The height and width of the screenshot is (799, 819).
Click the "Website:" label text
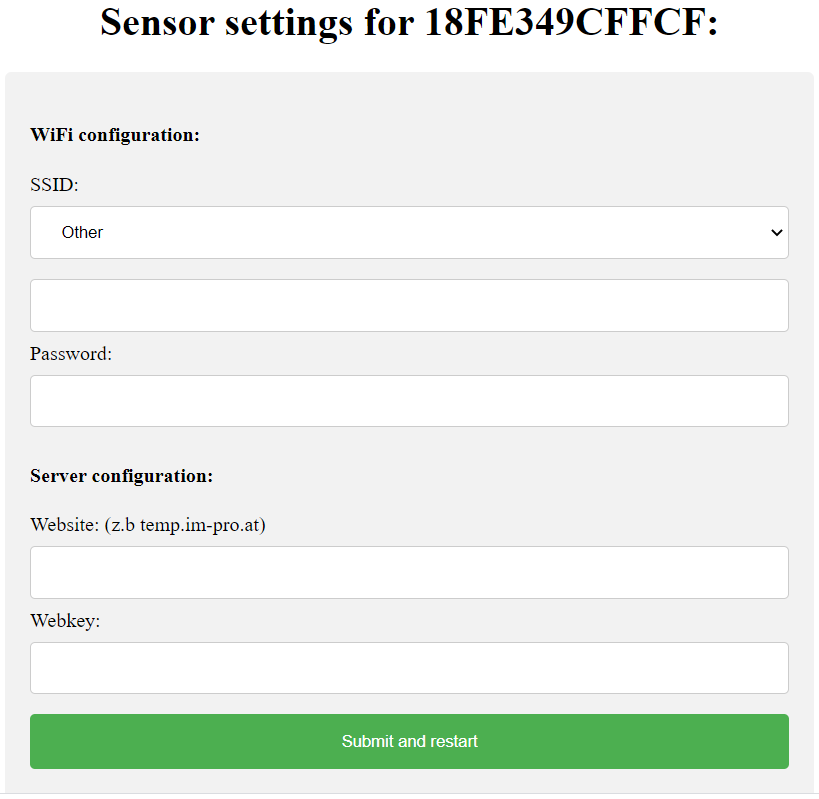pyautogui.click(x=65, y=525)
